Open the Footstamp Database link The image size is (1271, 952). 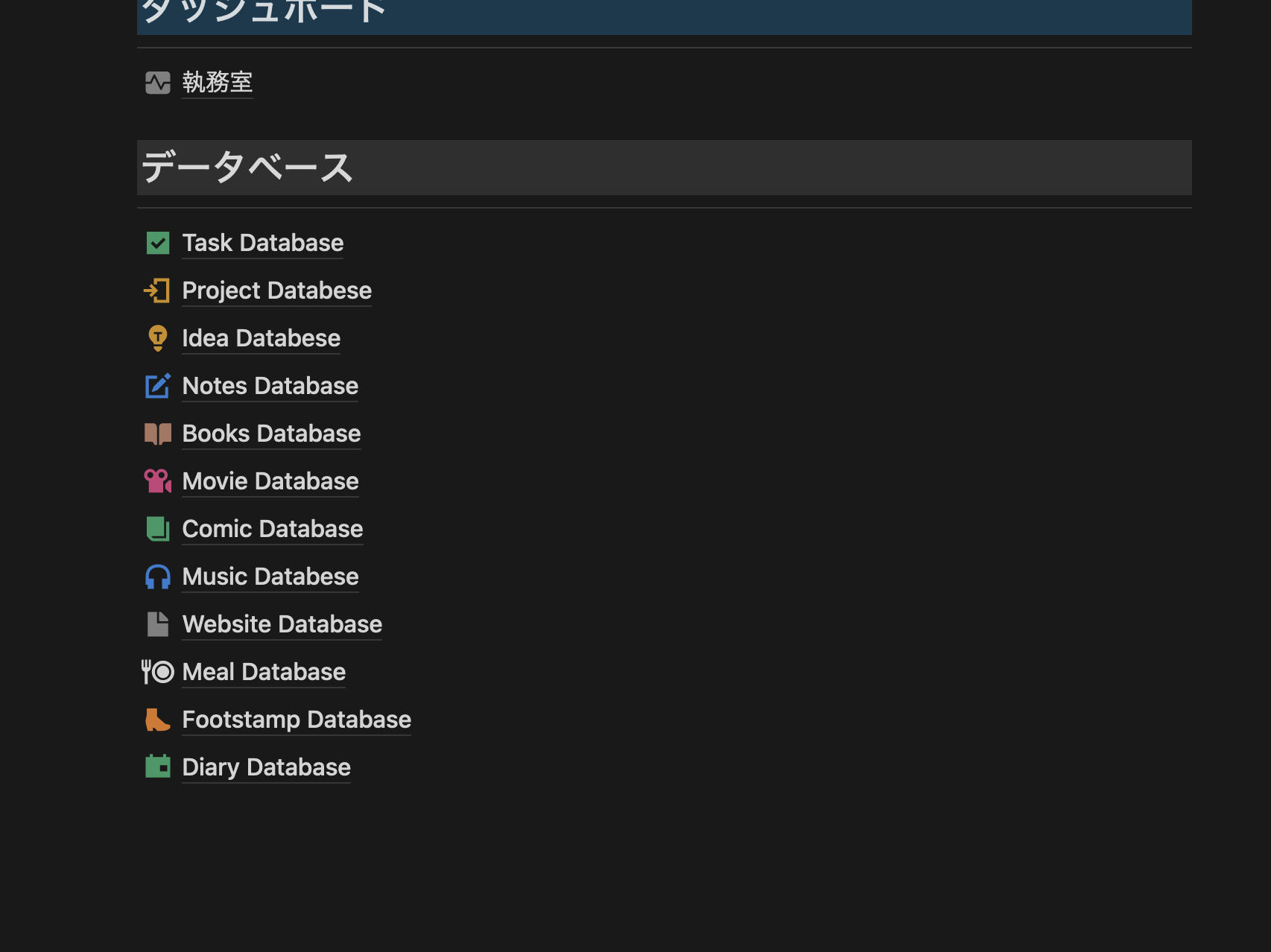pos(297,720)
